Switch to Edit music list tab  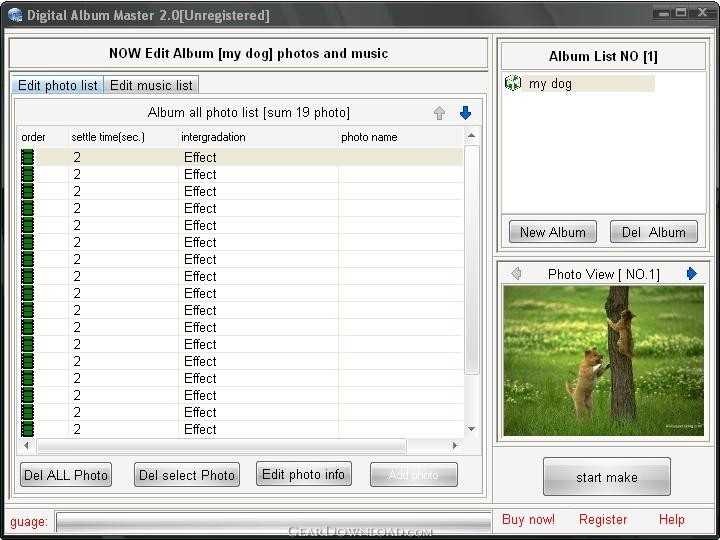tap(151, 85)
